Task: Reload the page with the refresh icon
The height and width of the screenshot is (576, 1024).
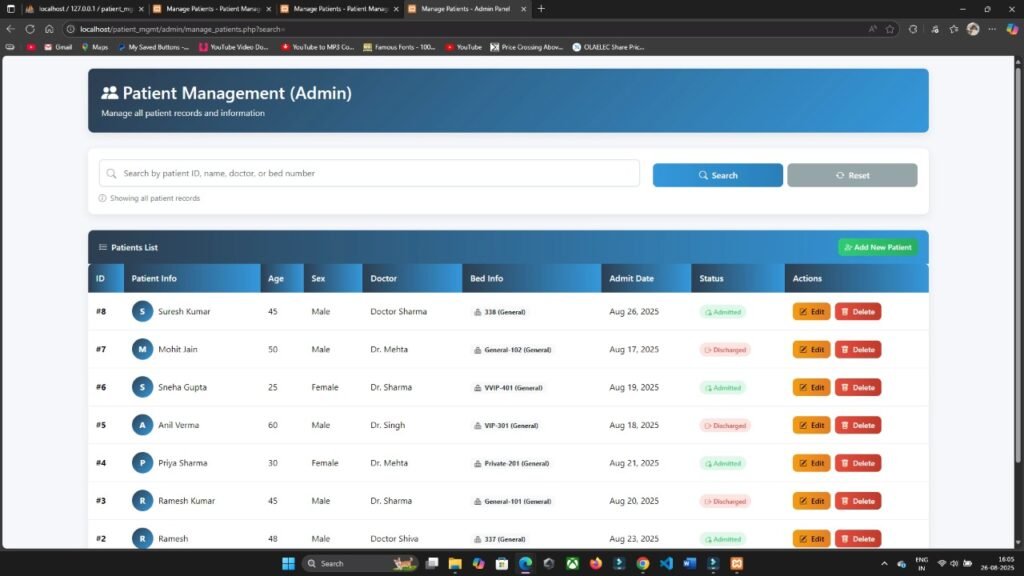Action: click(x=28, y=29)
